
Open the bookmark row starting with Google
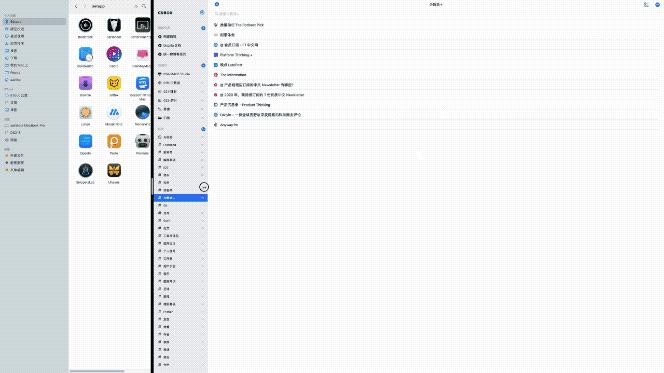(436, 115)
